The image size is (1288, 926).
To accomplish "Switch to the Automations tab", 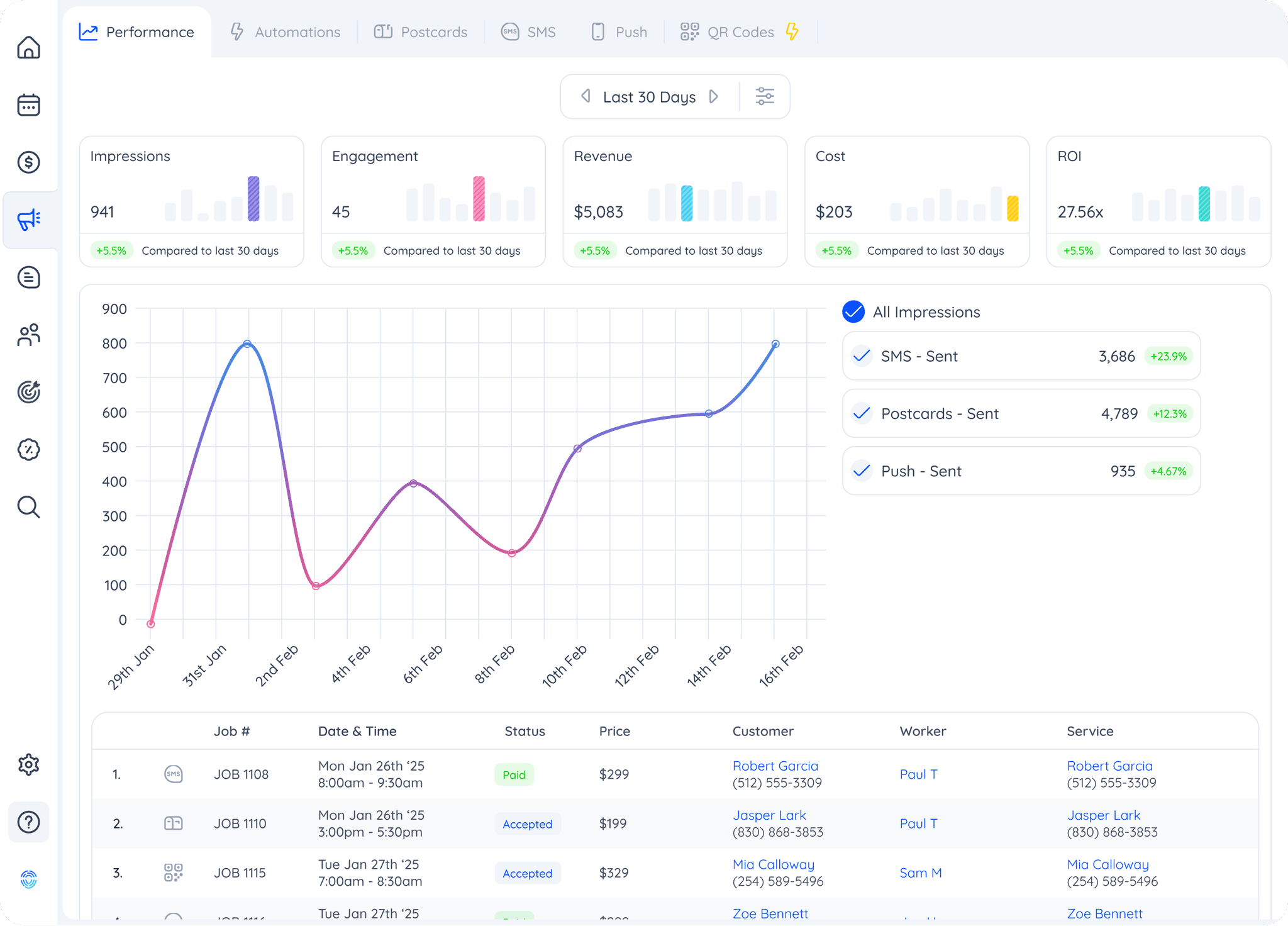I will [x=285, y=32].
